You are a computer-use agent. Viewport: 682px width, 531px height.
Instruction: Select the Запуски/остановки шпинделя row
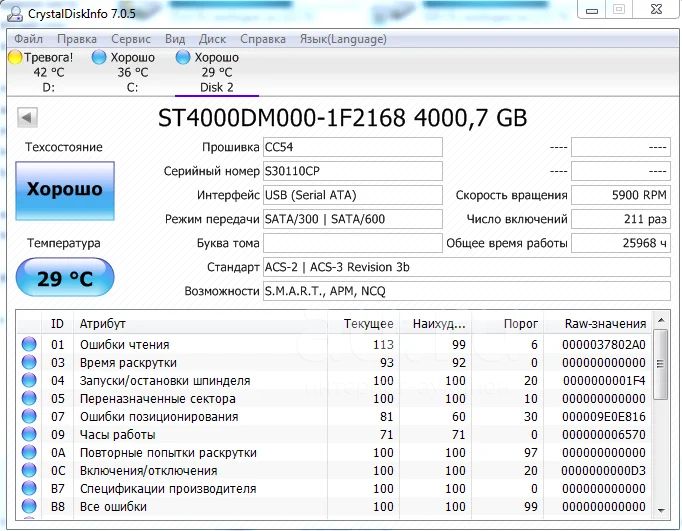[x=334, y=381]
